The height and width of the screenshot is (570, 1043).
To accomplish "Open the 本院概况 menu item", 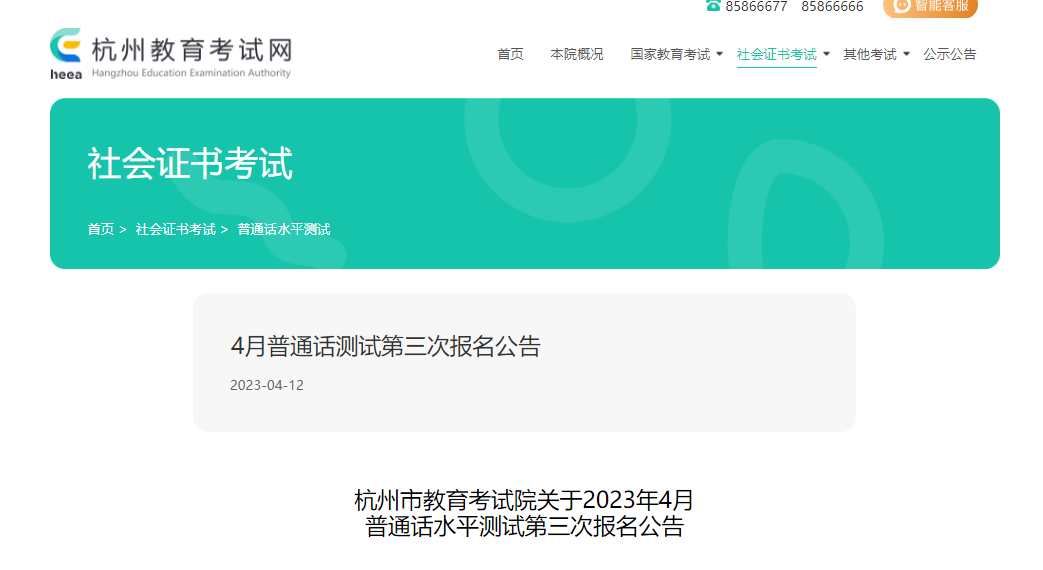I will (577, 55).
